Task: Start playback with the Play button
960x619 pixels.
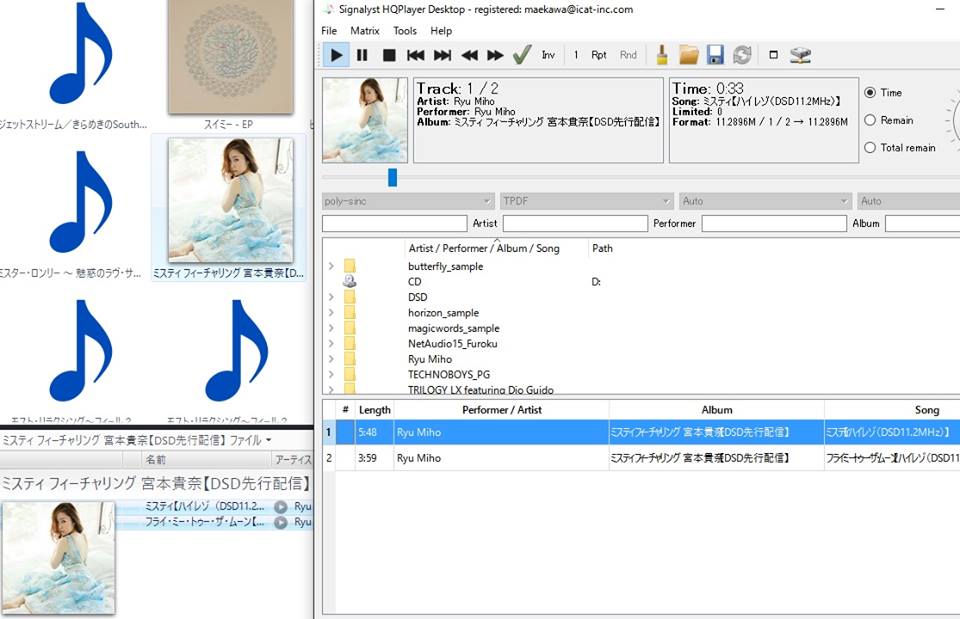Action: (x=336, y=55)
